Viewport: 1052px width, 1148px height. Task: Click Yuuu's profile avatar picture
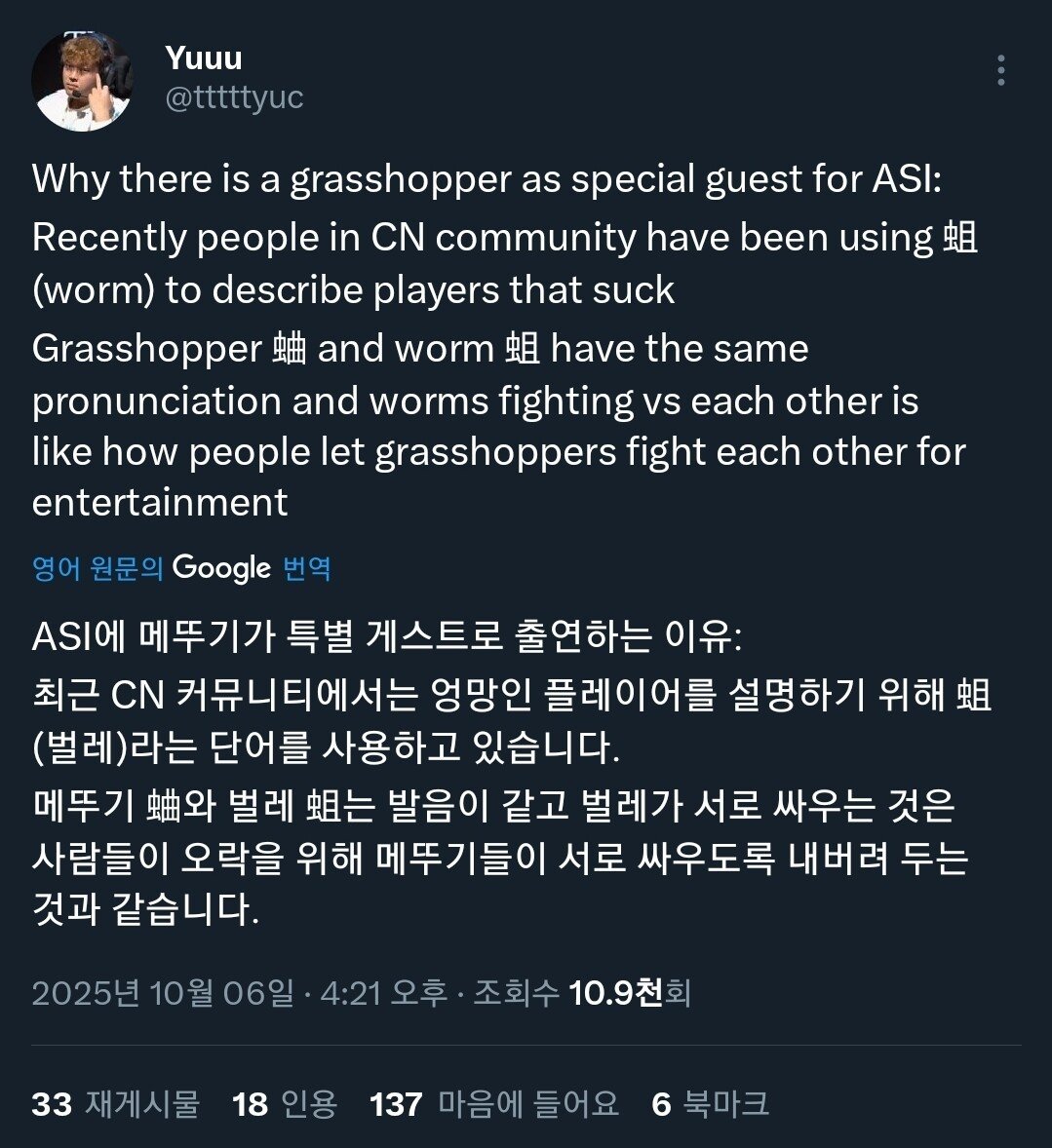coord(82,81)
